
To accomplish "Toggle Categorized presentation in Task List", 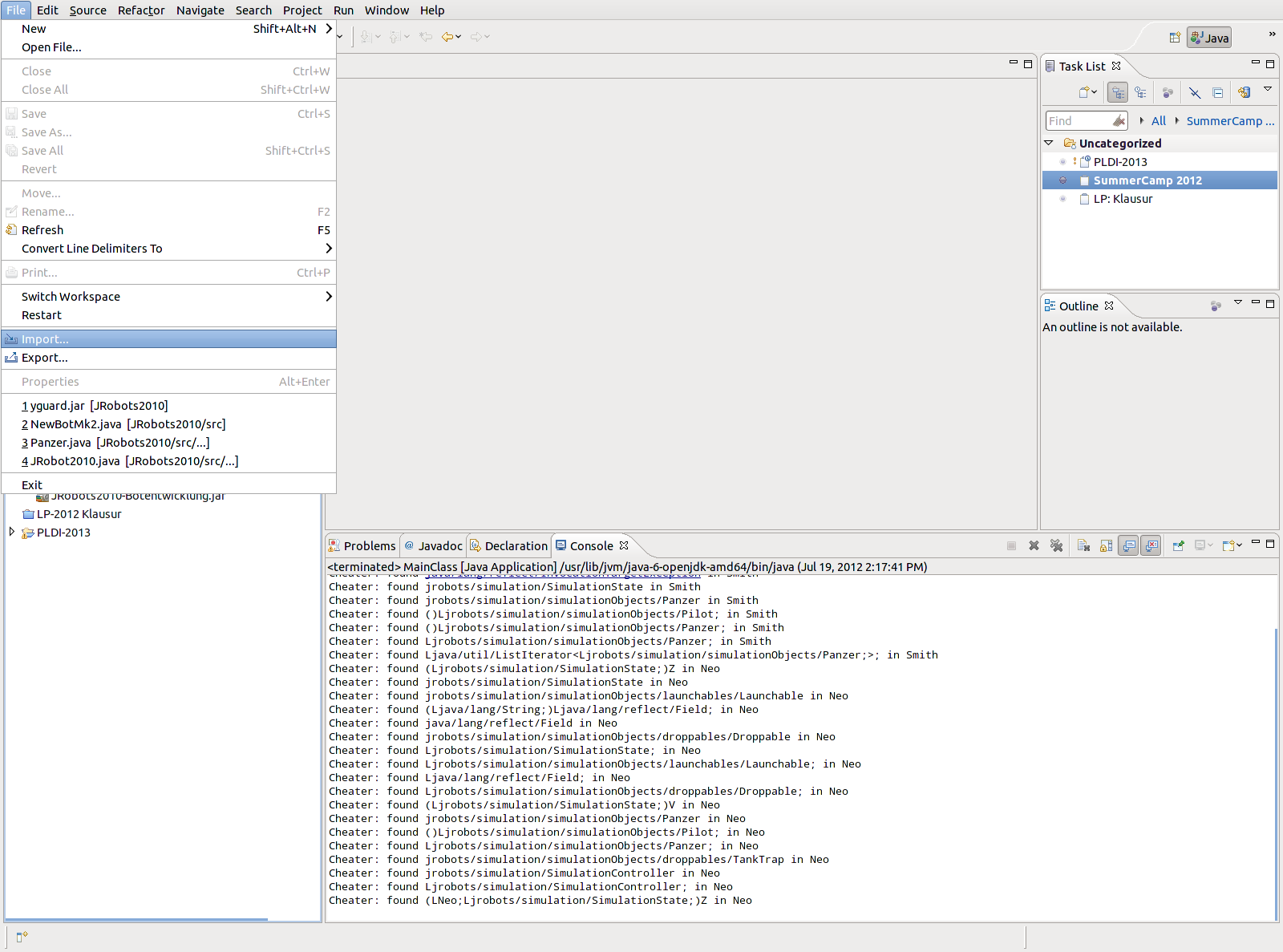I will [x=1117, y=93].
